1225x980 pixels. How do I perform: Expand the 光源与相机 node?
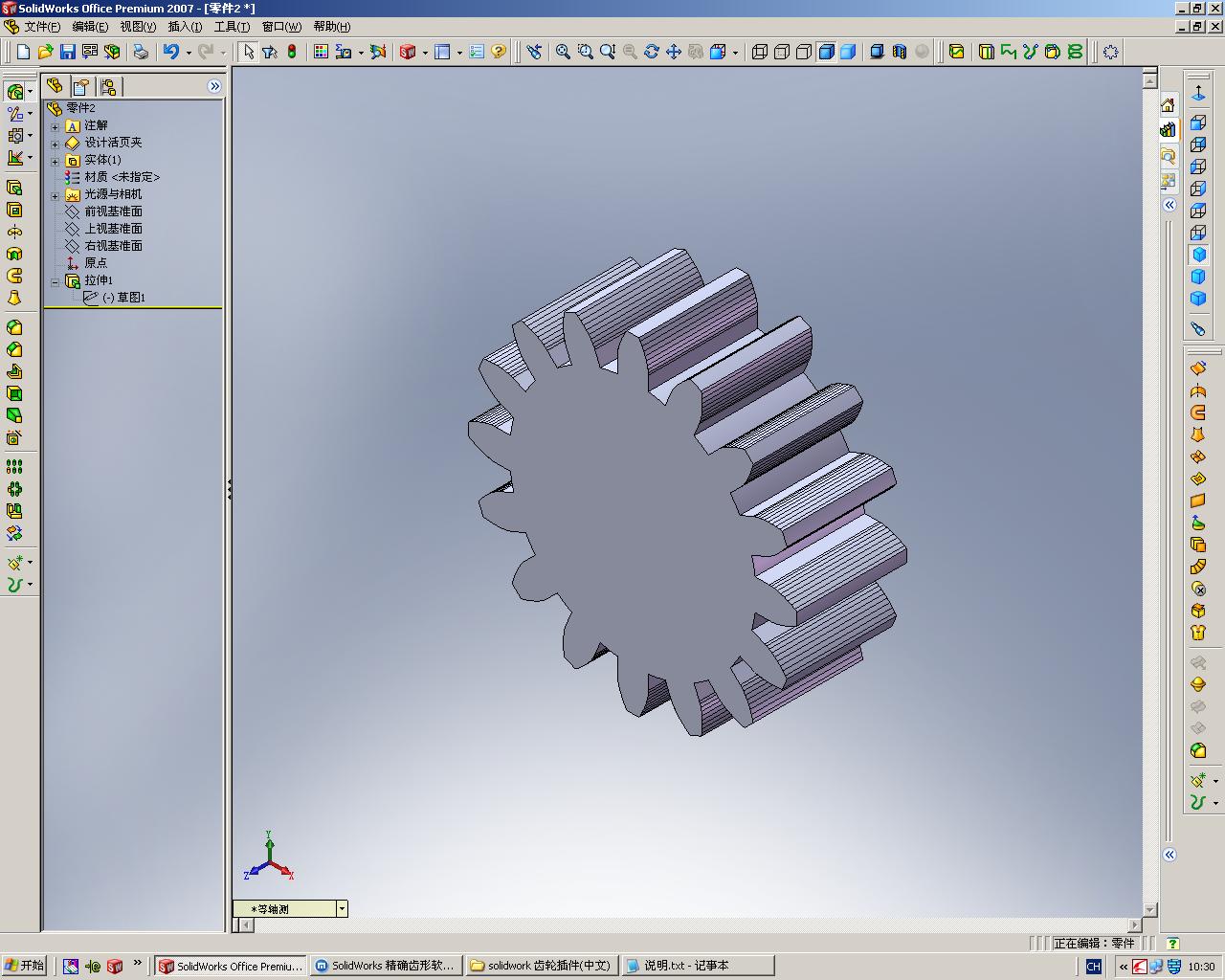tap(55, 195)
